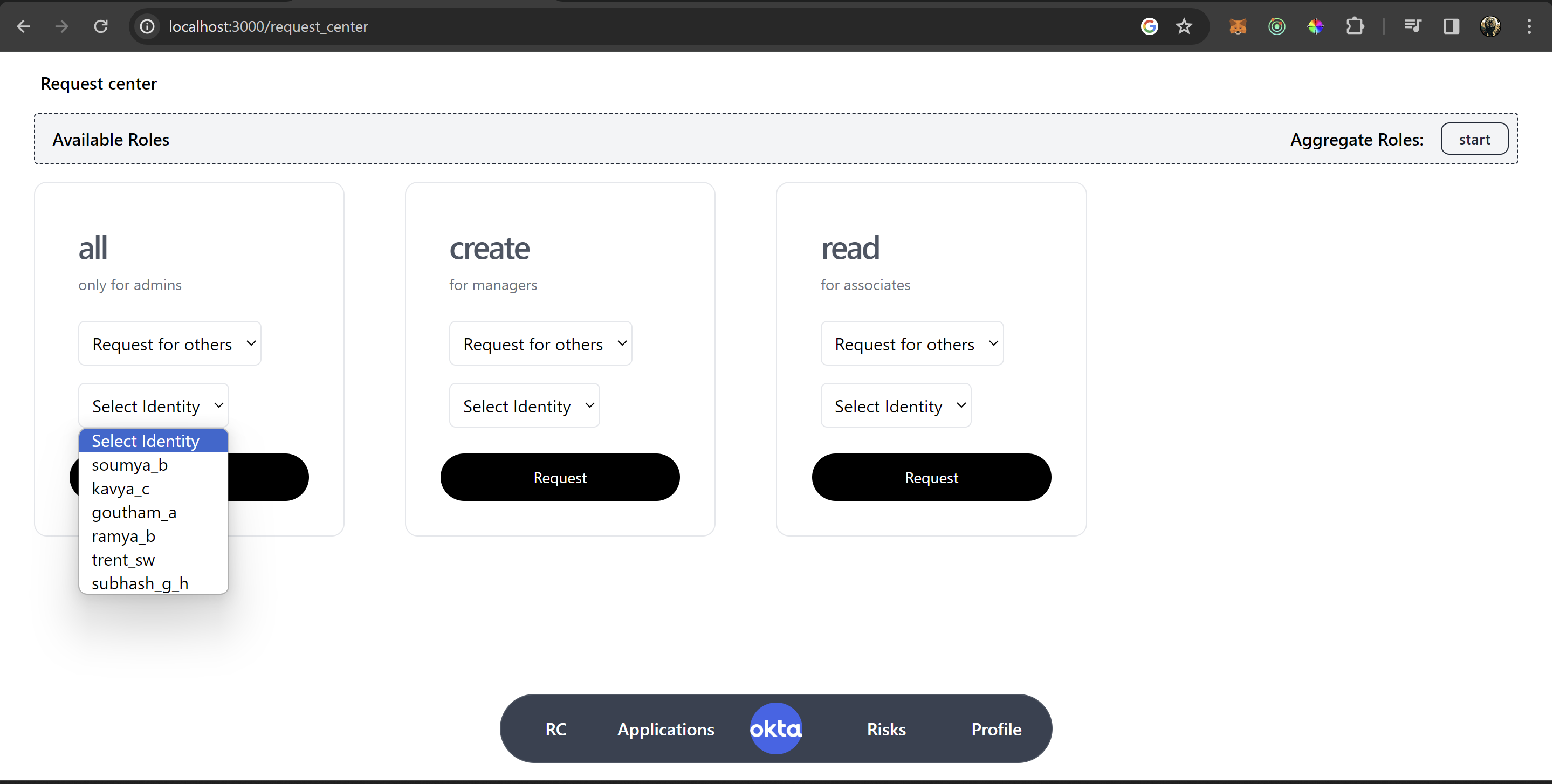1553x784 pixels.
Task: Select soumya_b from the identity list
Action: [129, 465]
